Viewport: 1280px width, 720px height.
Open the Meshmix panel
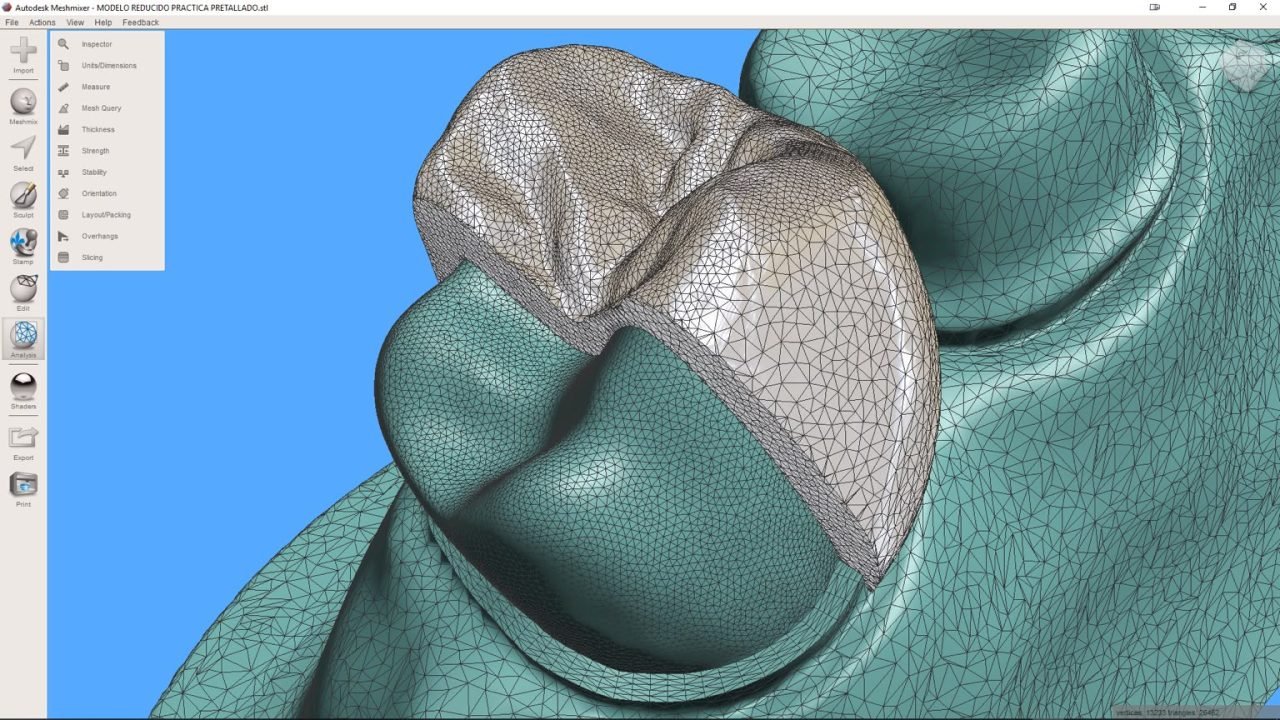pyautogui.click(x=23, y=106)
